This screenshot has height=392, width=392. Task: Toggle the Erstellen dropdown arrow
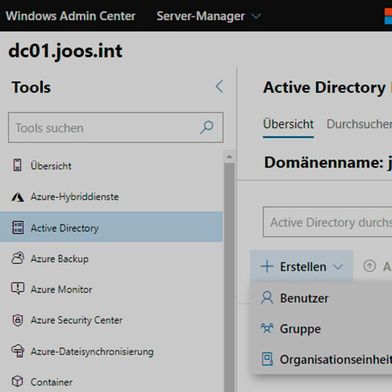coord(338,267)
